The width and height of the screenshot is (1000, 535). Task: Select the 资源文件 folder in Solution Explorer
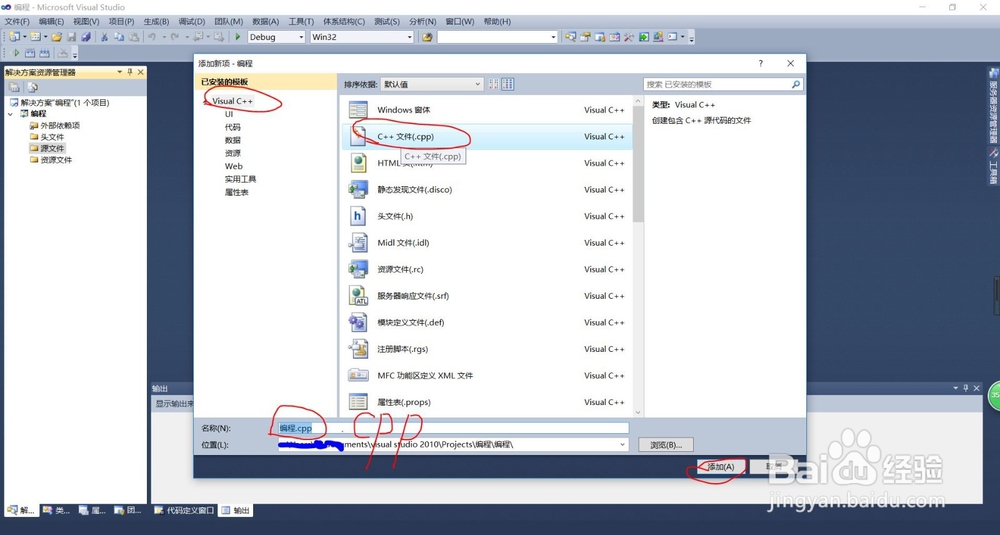pos(51,160)
